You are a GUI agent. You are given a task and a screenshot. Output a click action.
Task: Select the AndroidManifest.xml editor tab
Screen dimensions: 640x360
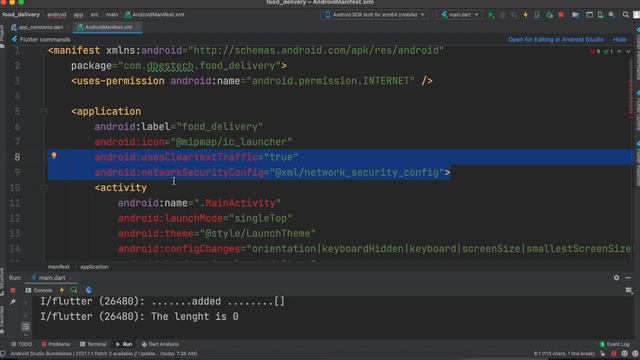(109, 27)
